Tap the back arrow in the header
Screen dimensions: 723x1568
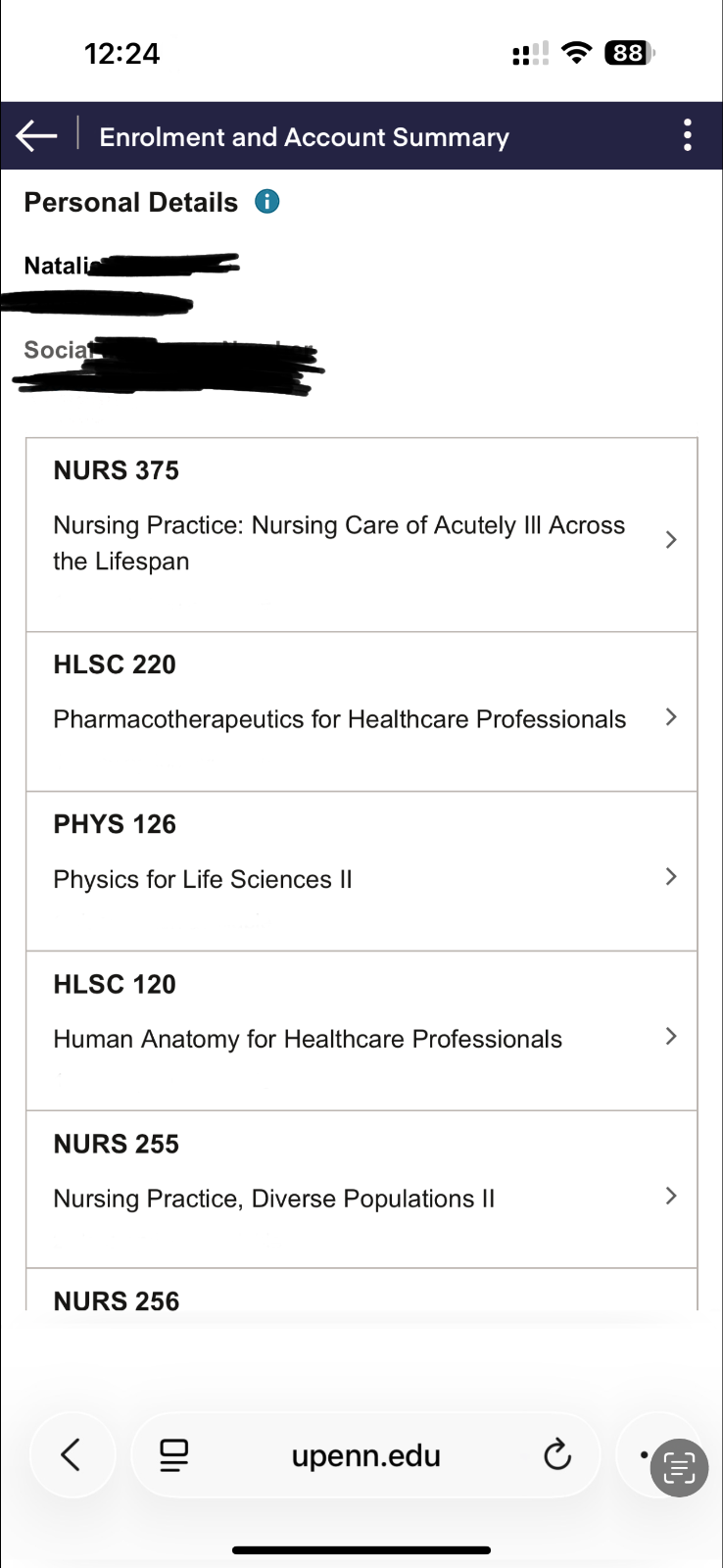(37, 136)
